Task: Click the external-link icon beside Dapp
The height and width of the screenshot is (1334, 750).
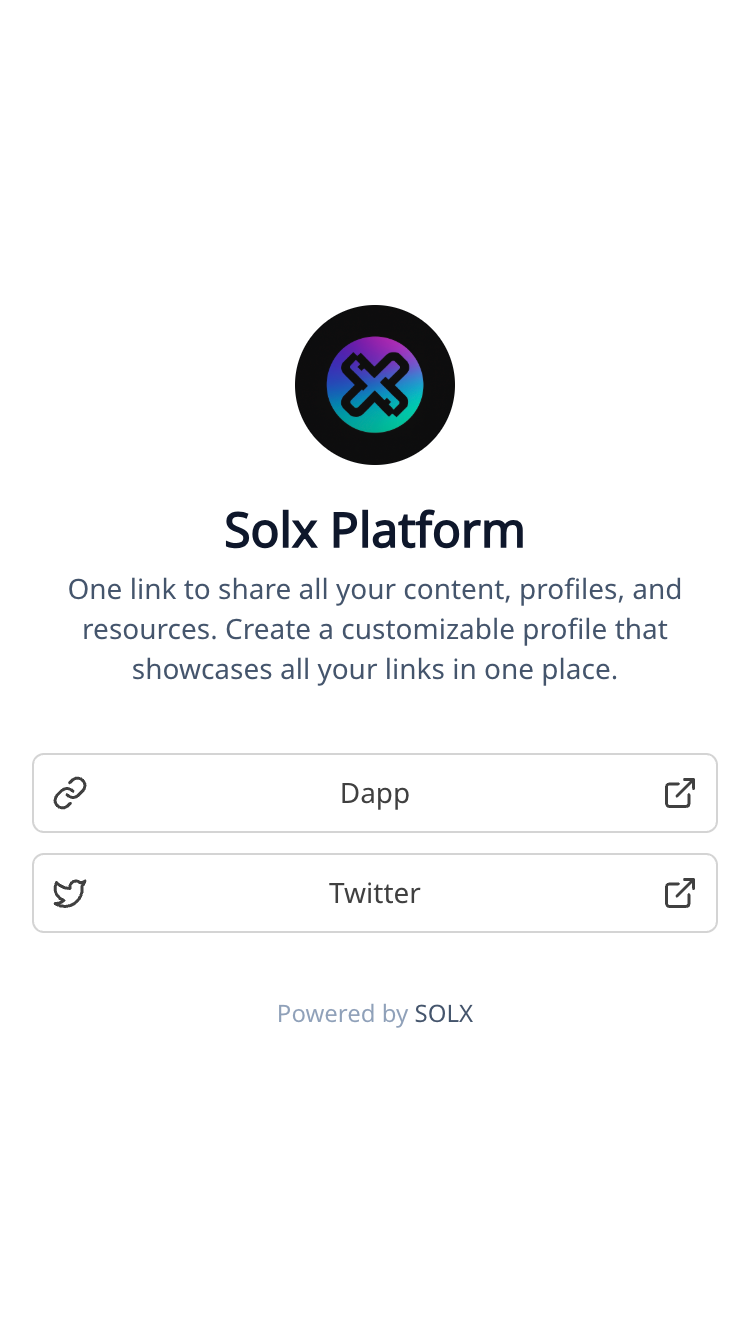Action: pyautogui.click(x=680, y=793)
